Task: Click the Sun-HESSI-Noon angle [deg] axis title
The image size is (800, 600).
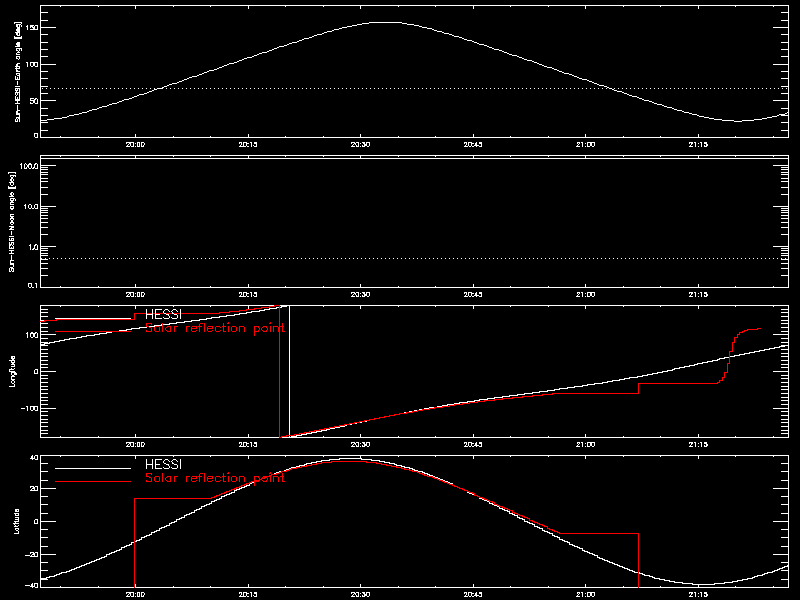Action: [x=12, y=221]
